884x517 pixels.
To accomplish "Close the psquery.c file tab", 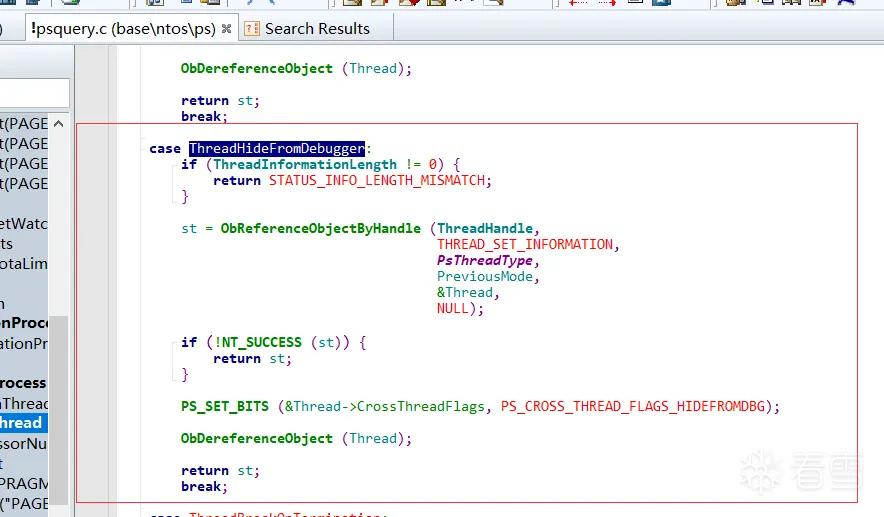I will 227,29.
